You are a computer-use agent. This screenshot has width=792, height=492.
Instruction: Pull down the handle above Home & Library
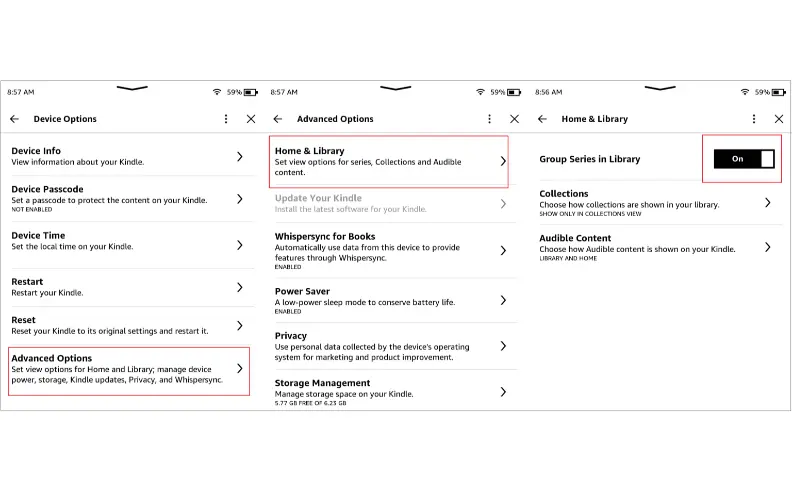(660, 88)
